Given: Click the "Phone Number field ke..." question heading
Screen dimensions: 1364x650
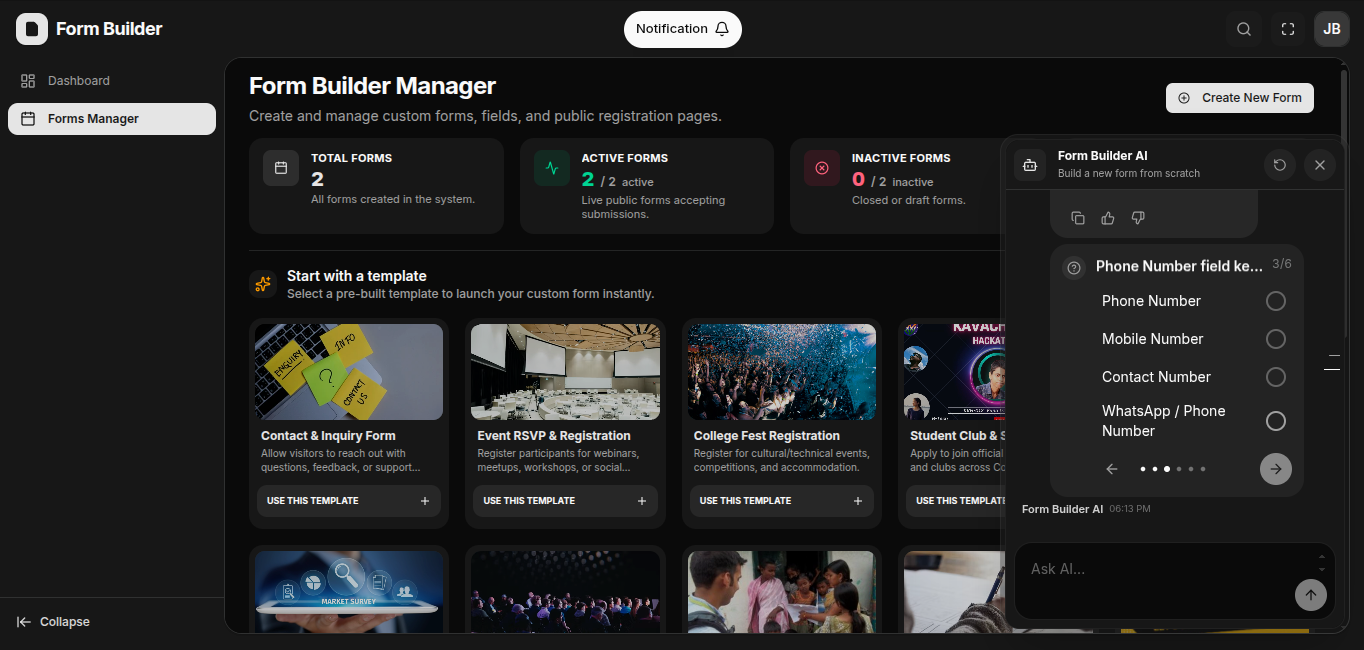Looking at the screenshot, I should (1179, 266).
